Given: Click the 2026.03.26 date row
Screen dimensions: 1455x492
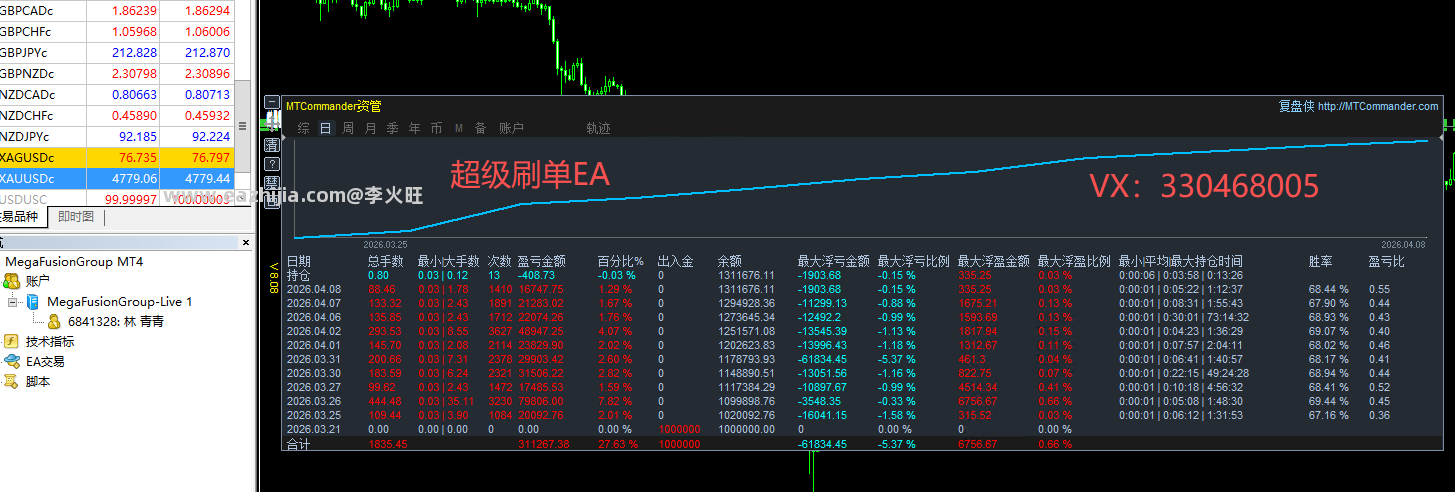Looking at the screenshot, I should click(x=313, y=401).
